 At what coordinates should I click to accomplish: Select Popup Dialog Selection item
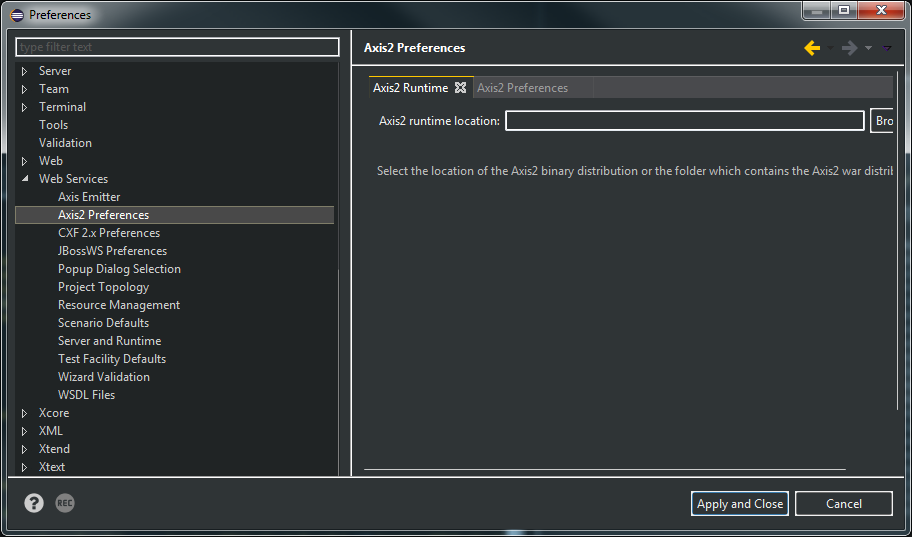(119, 269)
